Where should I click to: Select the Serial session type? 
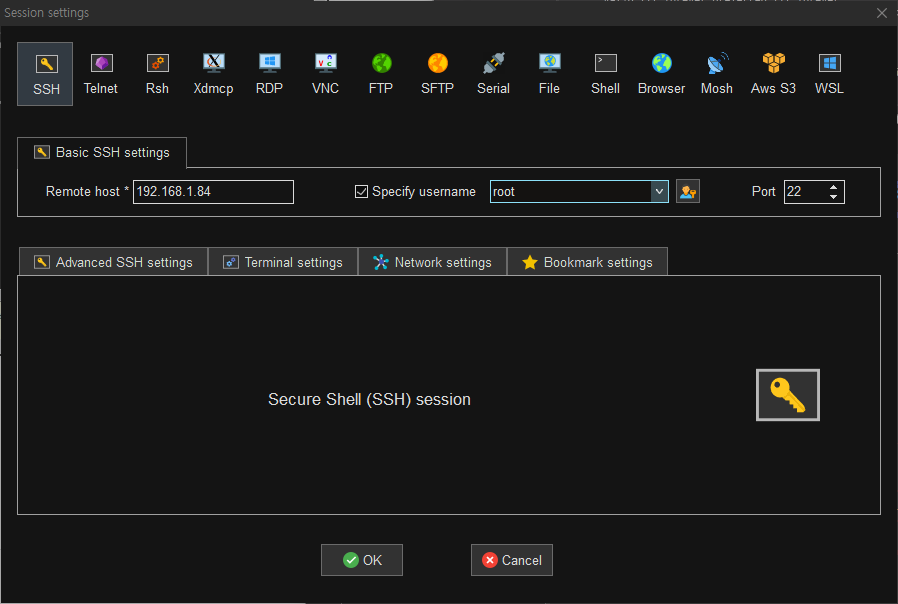pos(493,74)
